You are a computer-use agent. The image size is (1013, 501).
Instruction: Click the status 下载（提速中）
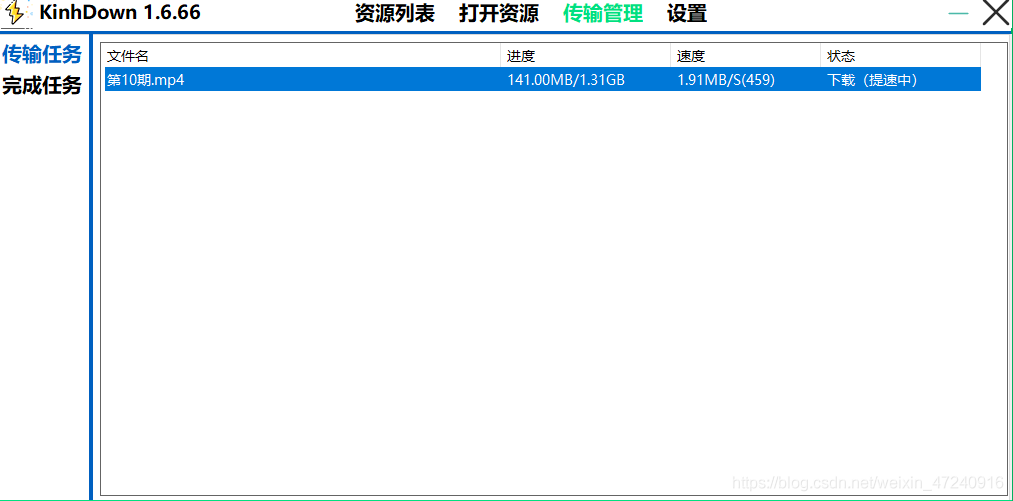point(873,80)
